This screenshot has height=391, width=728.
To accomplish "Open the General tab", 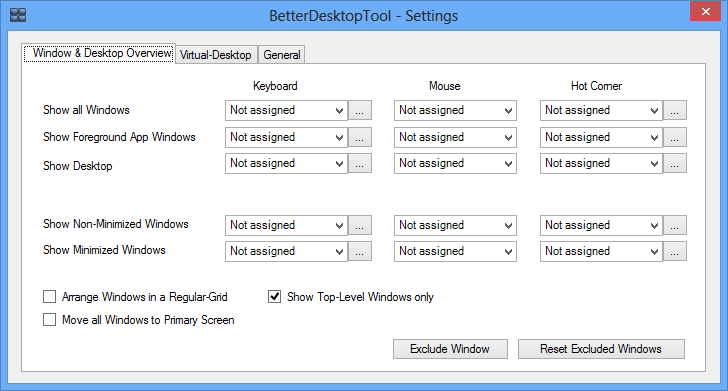I will 282,55.
